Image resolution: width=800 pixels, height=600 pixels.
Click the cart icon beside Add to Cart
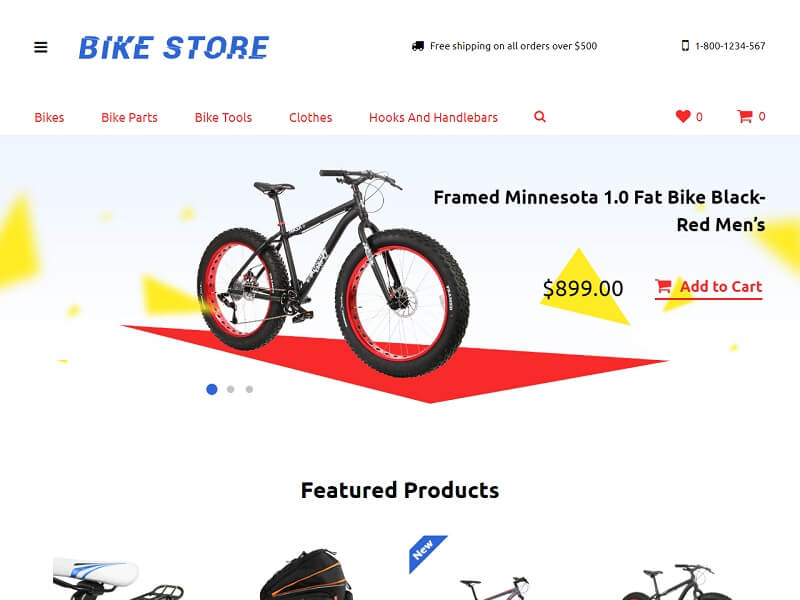(x=663, y=286)
